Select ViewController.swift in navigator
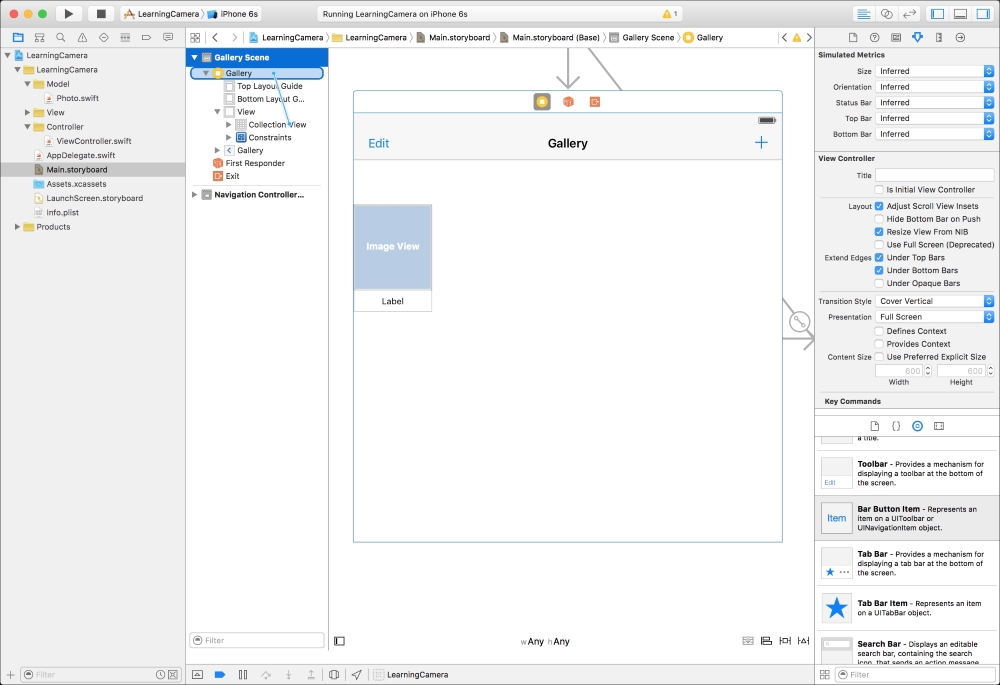This screenshot has height=685, width=1000. click(93, 141)
